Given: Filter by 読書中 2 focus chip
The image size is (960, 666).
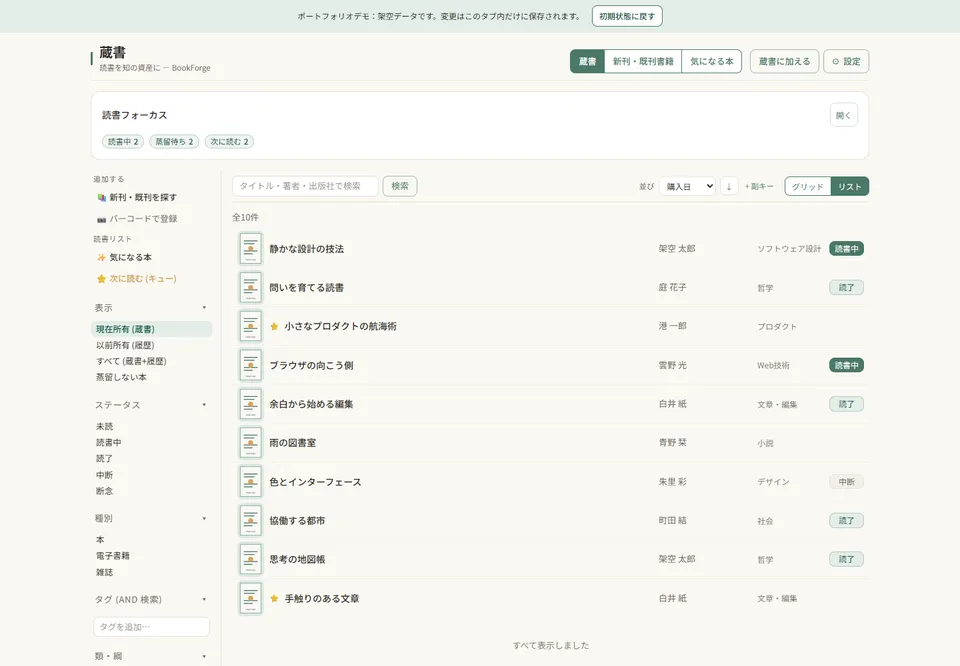Looking at the screenshot, I should [x=123, y=141].
